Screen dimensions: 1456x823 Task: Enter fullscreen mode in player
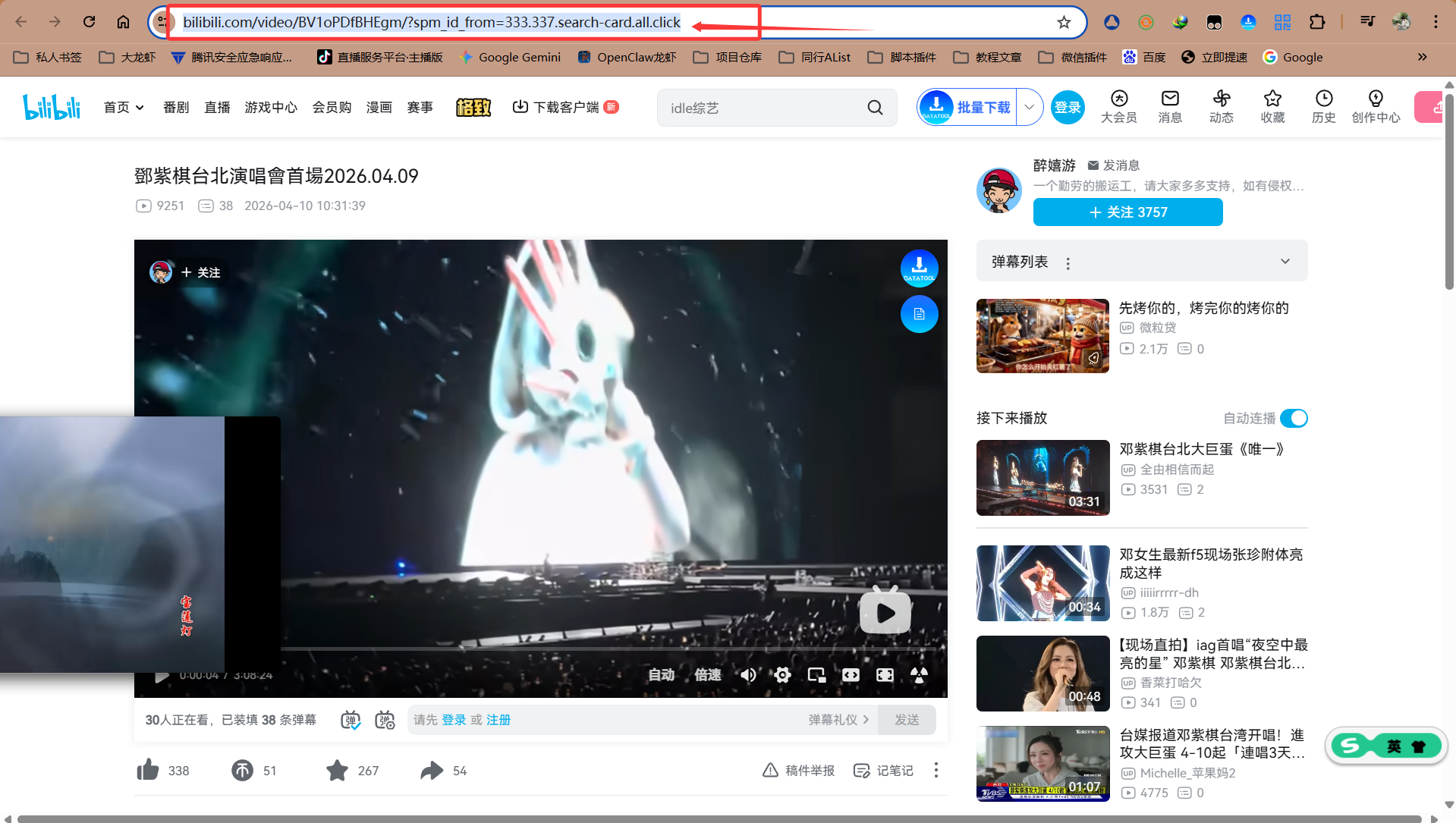[885, 675]
